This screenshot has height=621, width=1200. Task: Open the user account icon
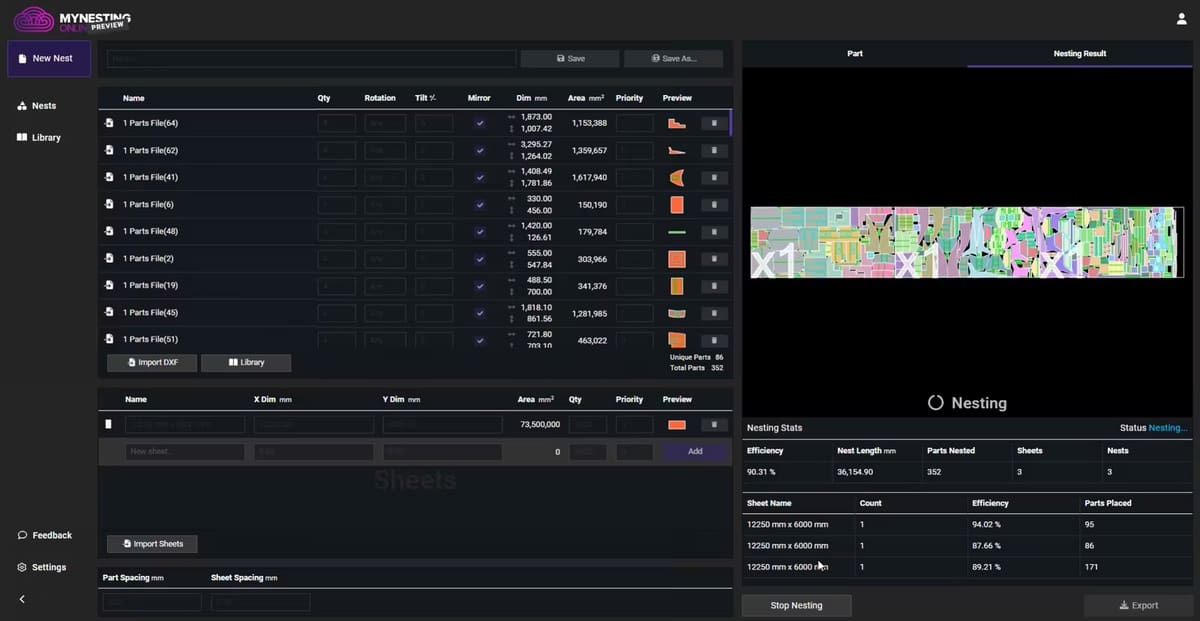point(1182,19)
